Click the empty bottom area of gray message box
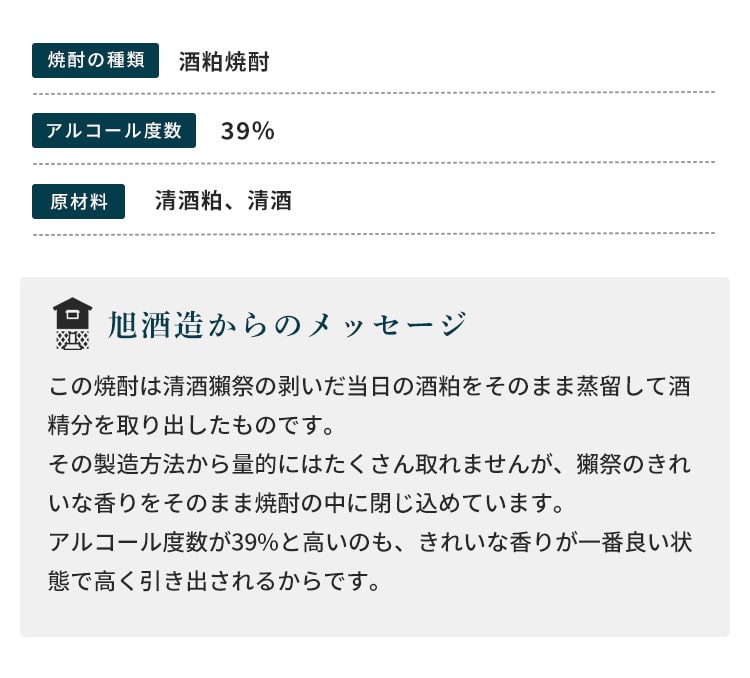The image size is (750, 678). click(x=375, y=616)
